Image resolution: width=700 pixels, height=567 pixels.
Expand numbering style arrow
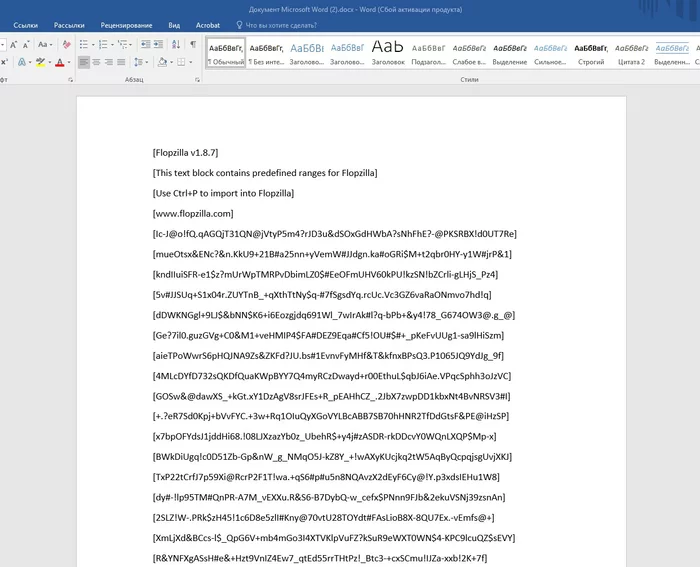point(112,44)
